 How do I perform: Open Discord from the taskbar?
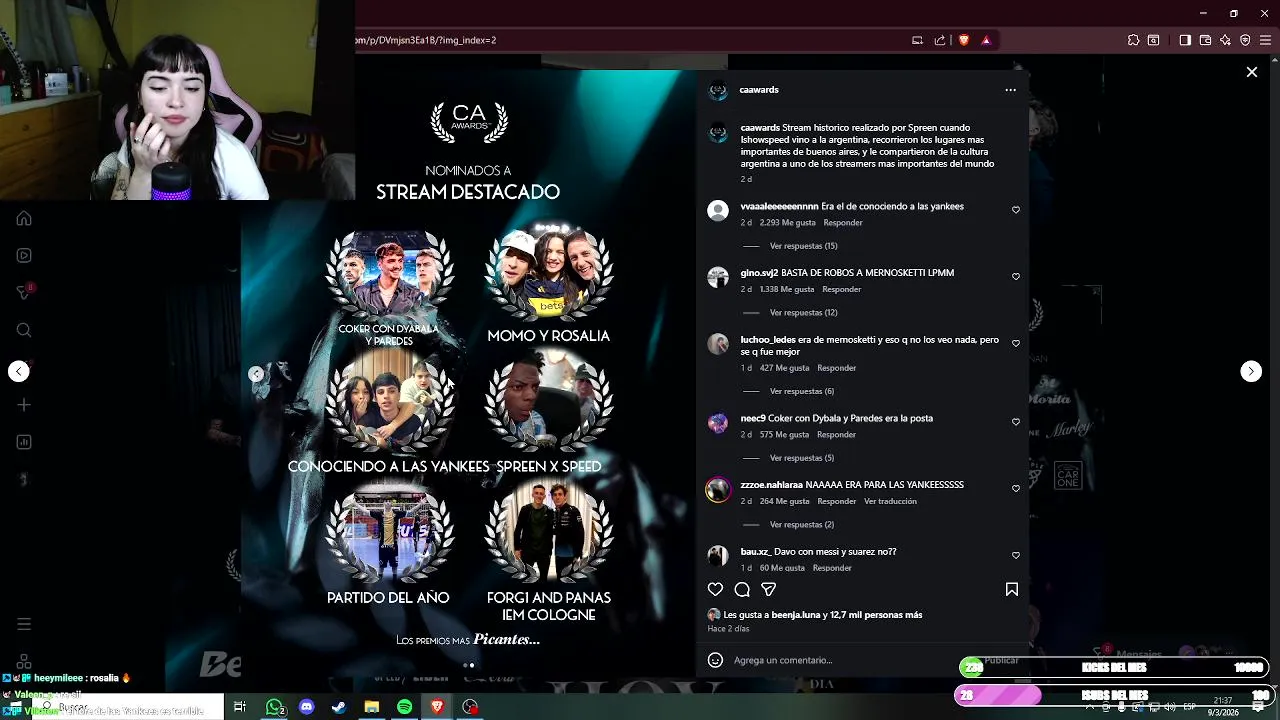(x=306, y=707)
